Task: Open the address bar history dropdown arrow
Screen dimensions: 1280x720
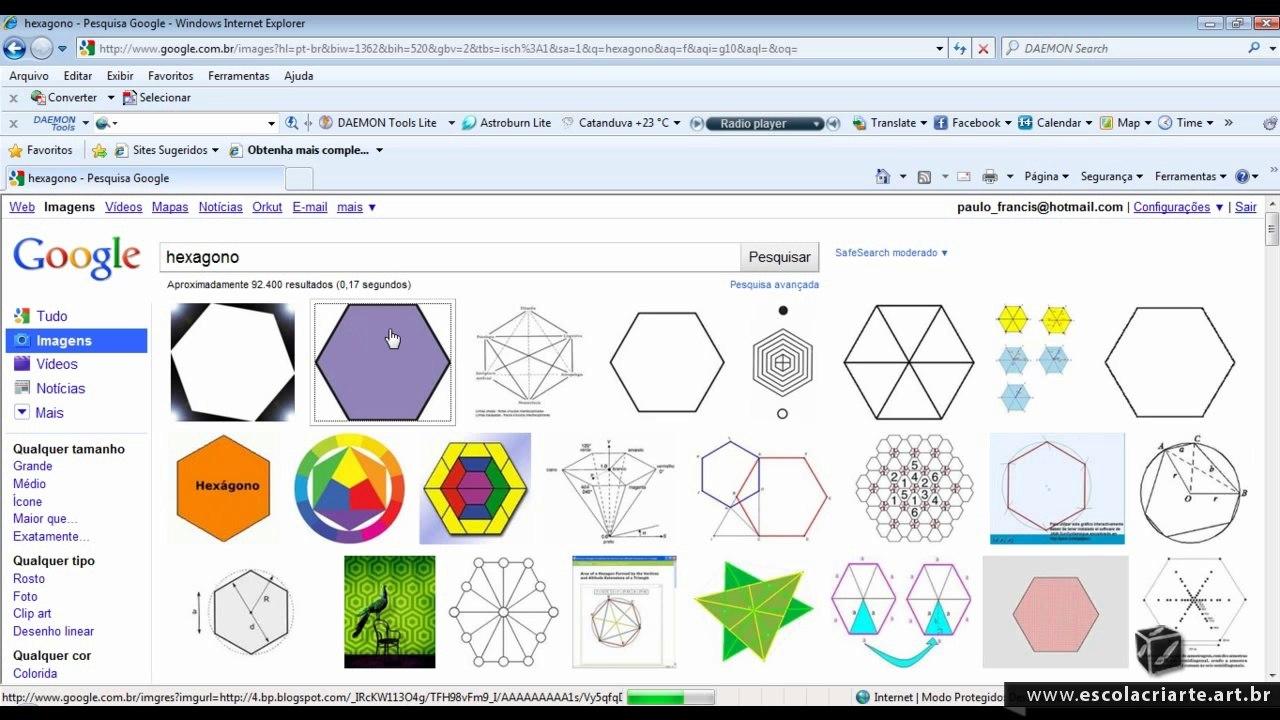Action: click(x=939, y=48)
